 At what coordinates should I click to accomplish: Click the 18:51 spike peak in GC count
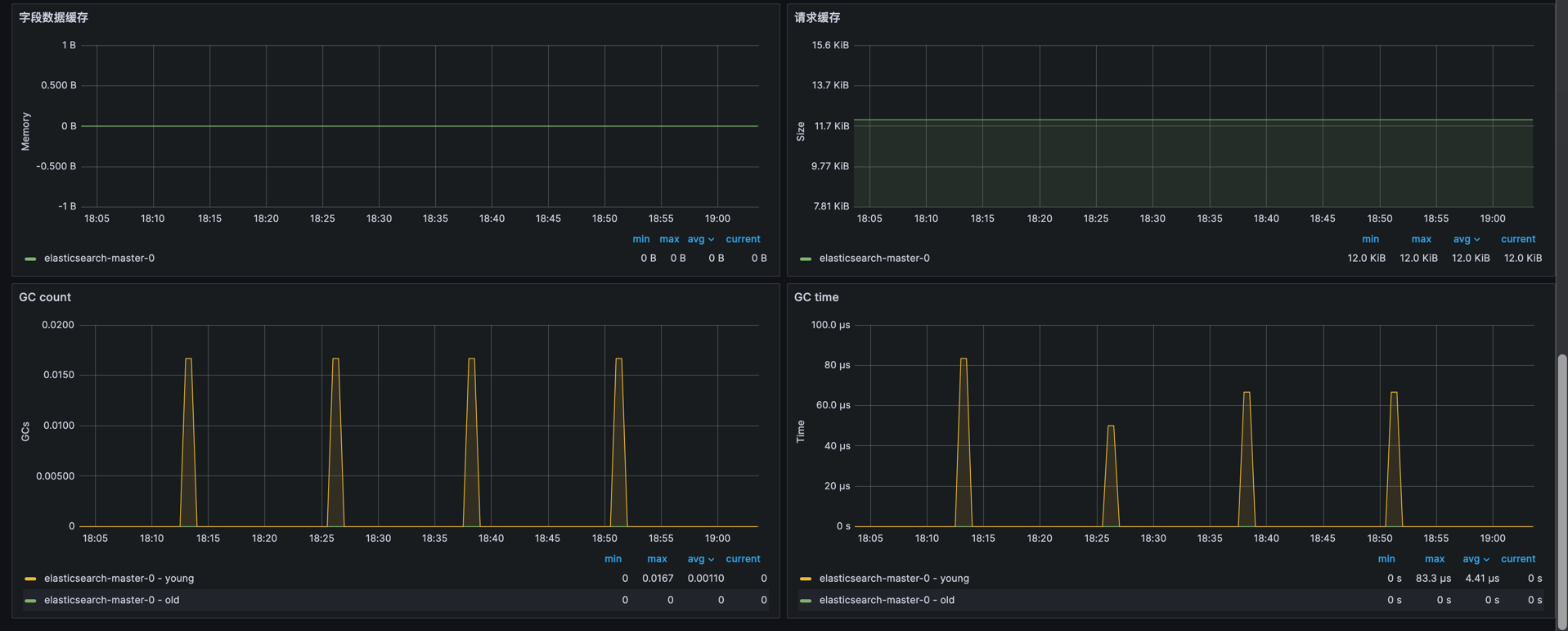[x=619, y=358]
